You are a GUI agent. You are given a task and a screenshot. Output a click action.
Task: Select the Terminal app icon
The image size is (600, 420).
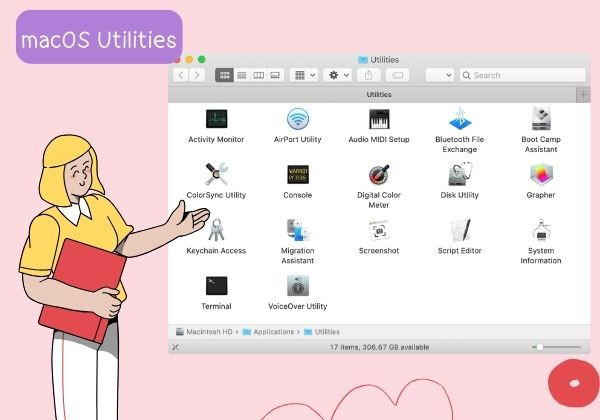pyautogui.click(x=216, y=285)
